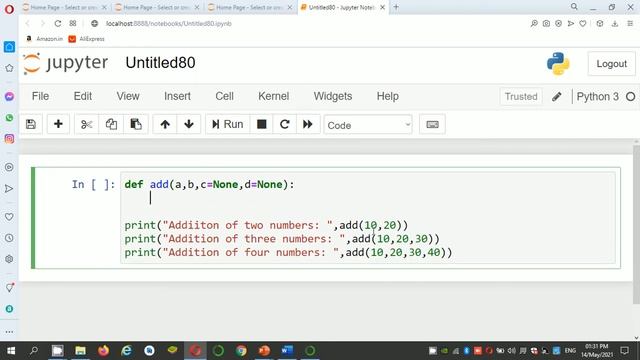Open Instagram in Opera sidebar
This screenshot has width=640, height=360.
point(9,139)
